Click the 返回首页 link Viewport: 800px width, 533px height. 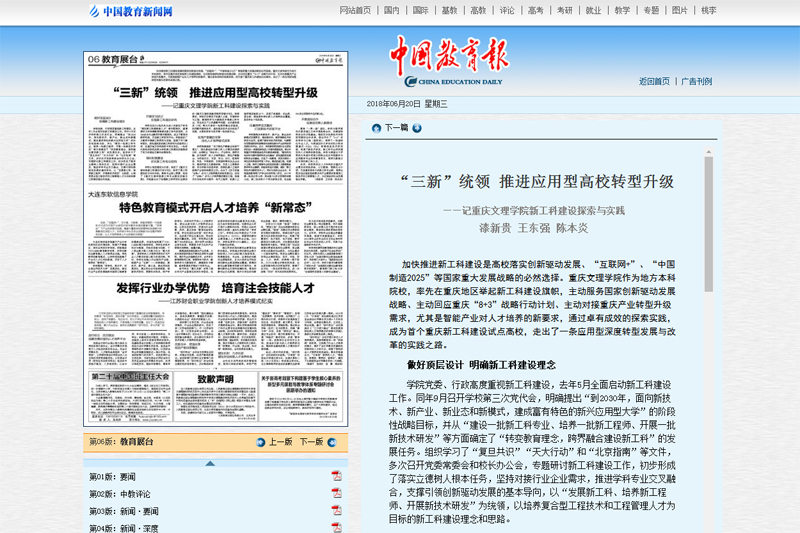tap(654, 82)
